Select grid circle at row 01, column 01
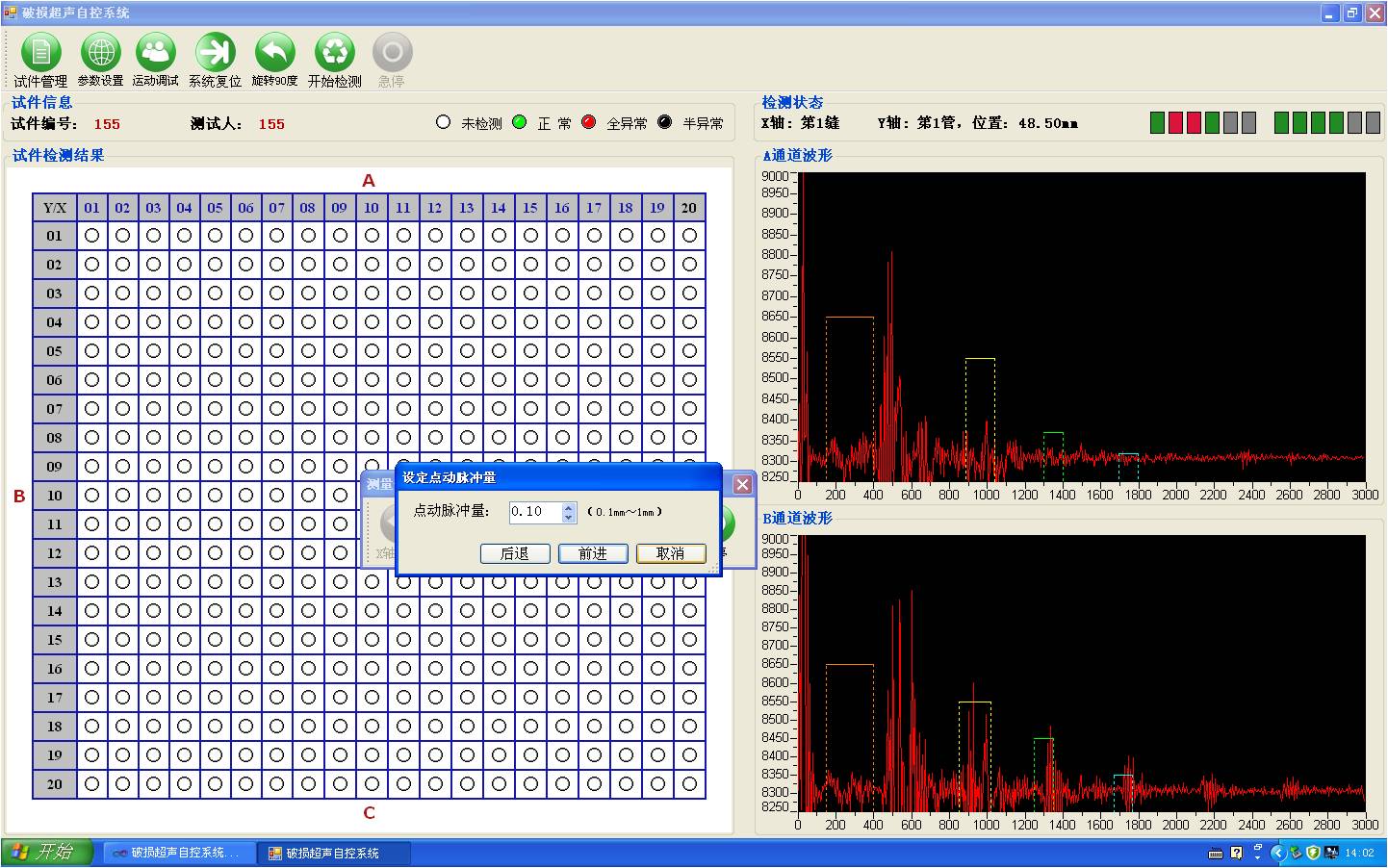The image size is (1388, 868). pyautogui.click(x=91, y=236)
